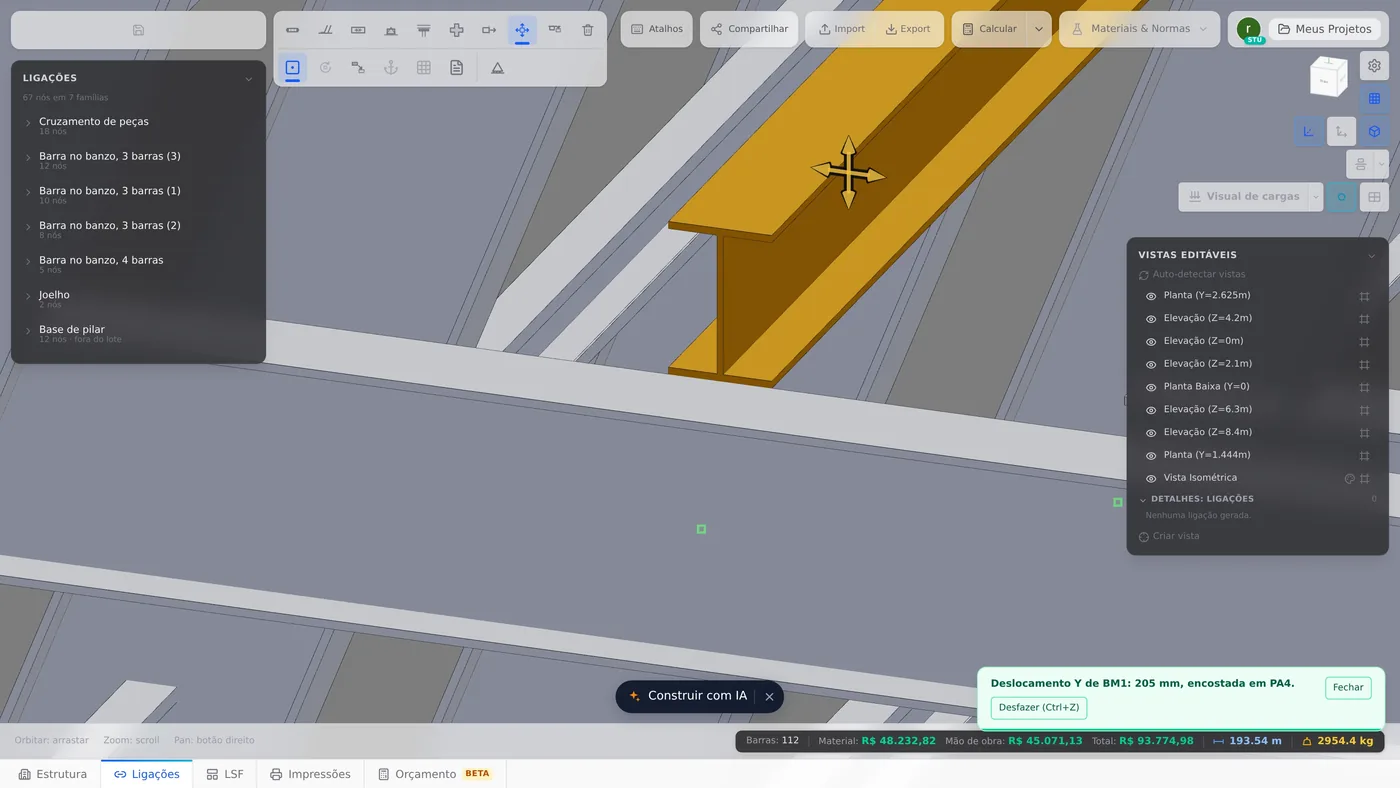
Task: Toggle visibility of Elevação (Z=6.3m)
Action: [x=1151, y=410]
